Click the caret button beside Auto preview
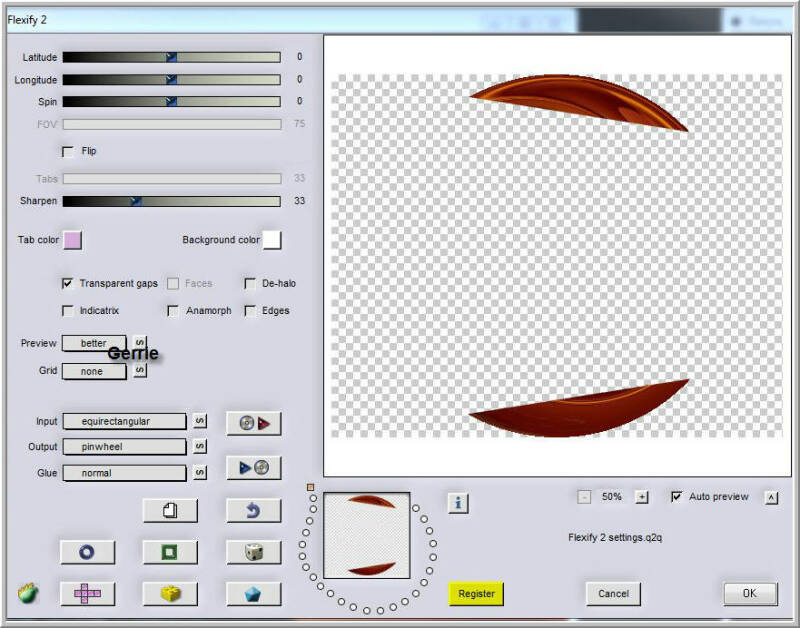800x628 pixels. 771,497
